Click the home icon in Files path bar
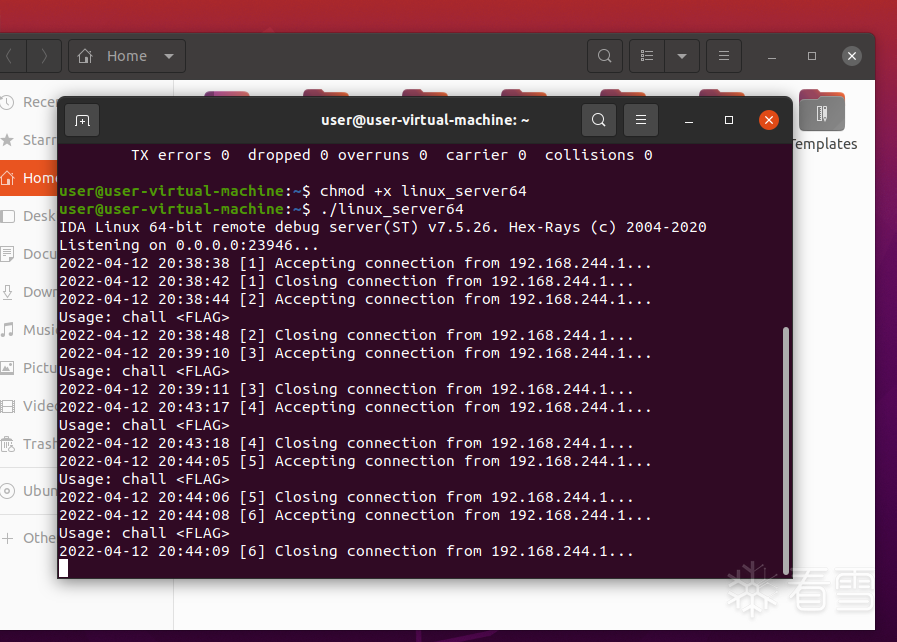The image size is (897, 642). pos(85,56)
